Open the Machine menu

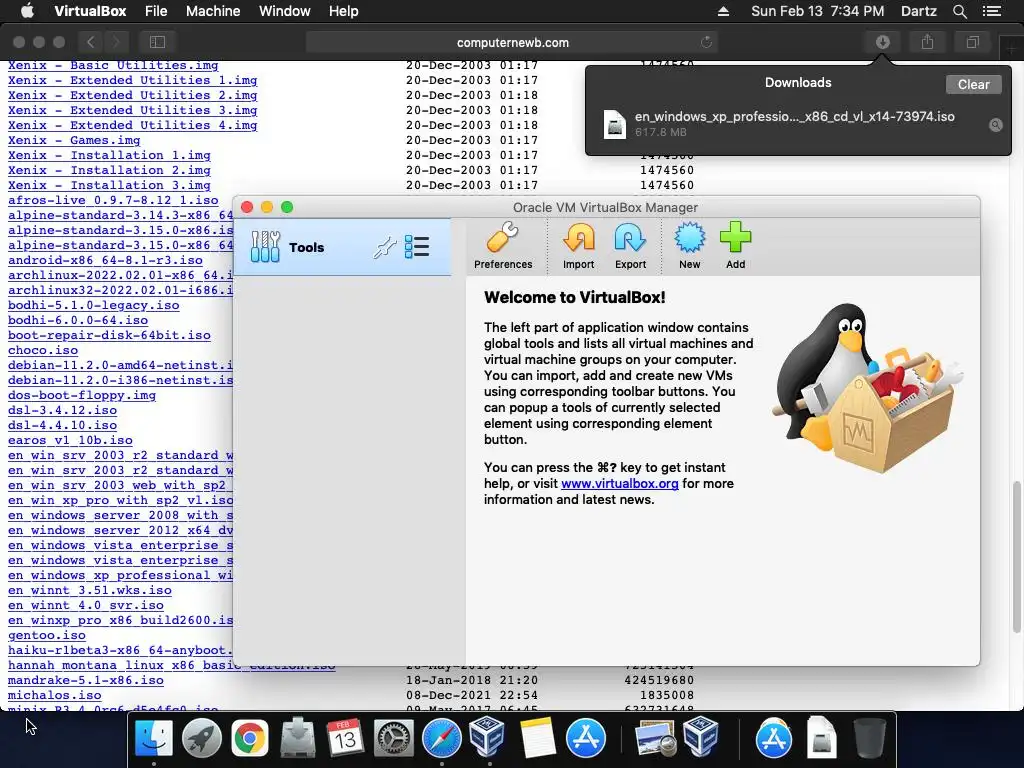point(213,11)
